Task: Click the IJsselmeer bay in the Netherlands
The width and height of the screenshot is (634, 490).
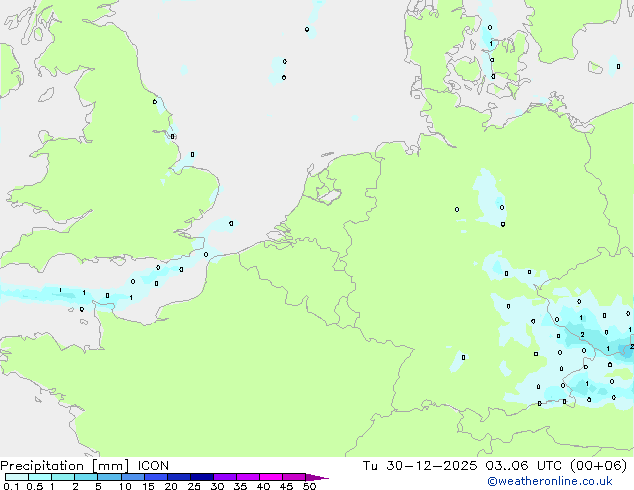Action: (x=325, y=188)
